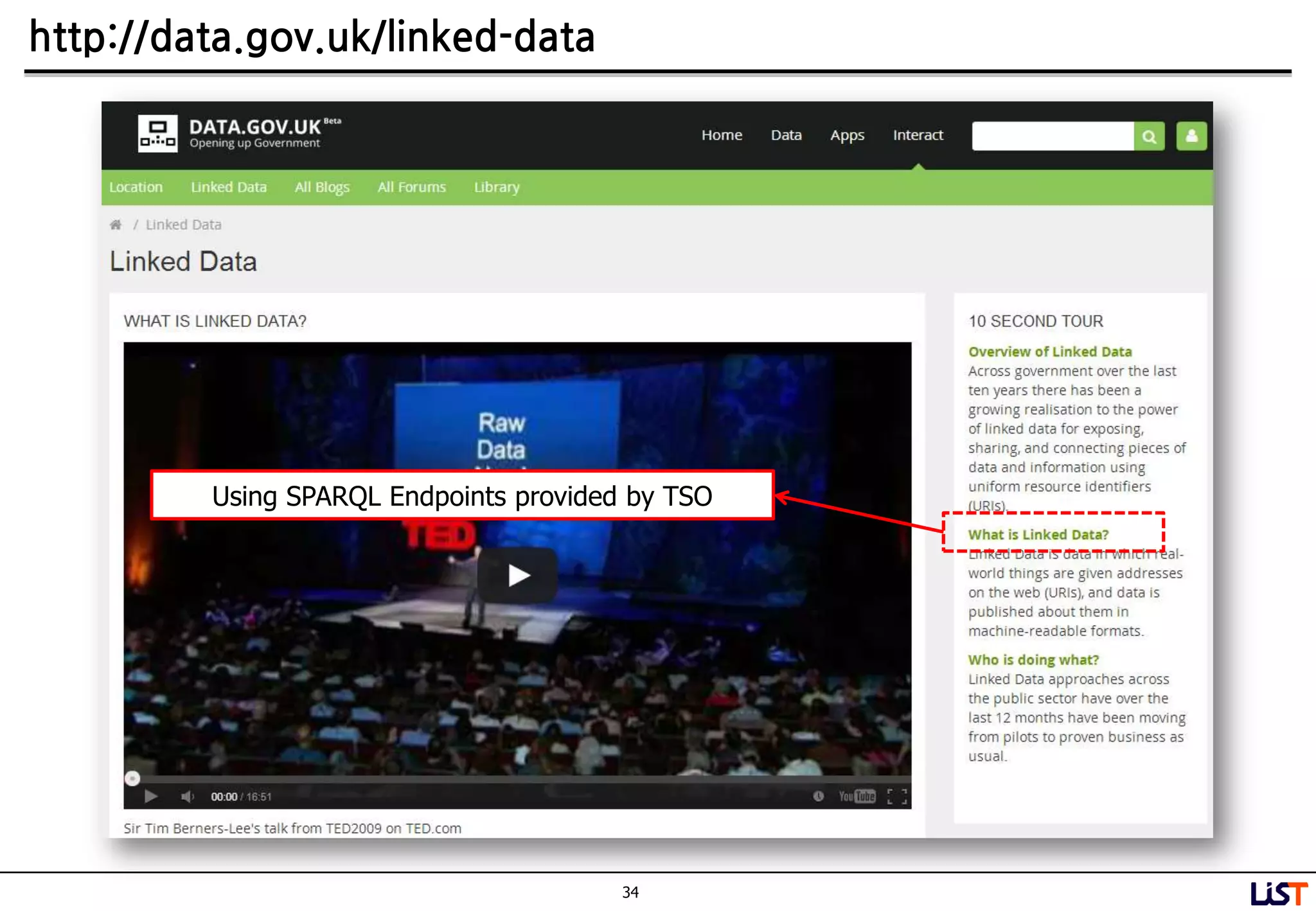Click inside the site search field
Screen dimensions: 1316x911
click(x=1053, y=136)
